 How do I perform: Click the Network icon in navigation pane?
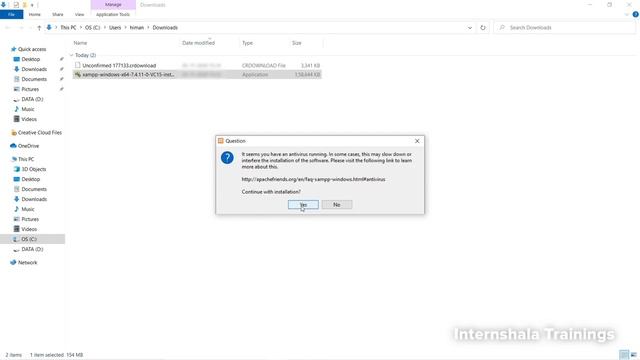(x=13, y=262)
